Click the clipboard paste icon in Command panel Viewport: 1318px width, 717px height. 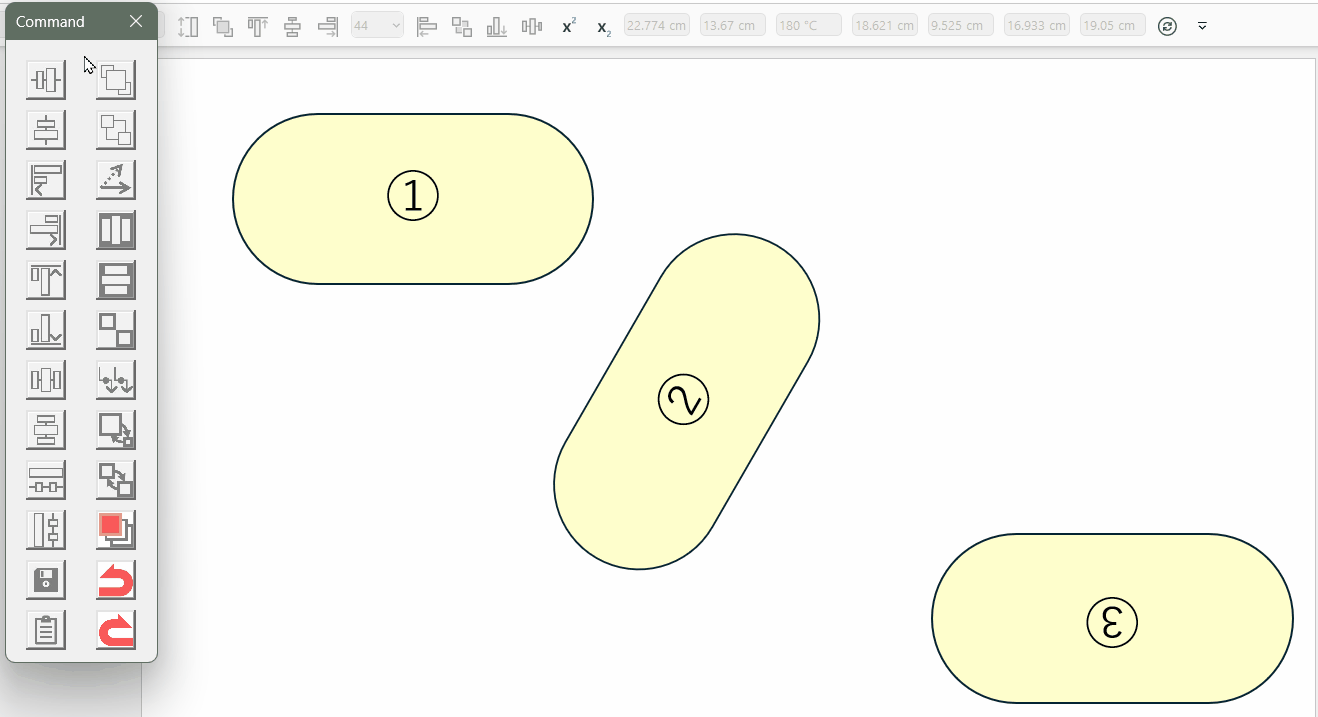[x=46, y=630]
